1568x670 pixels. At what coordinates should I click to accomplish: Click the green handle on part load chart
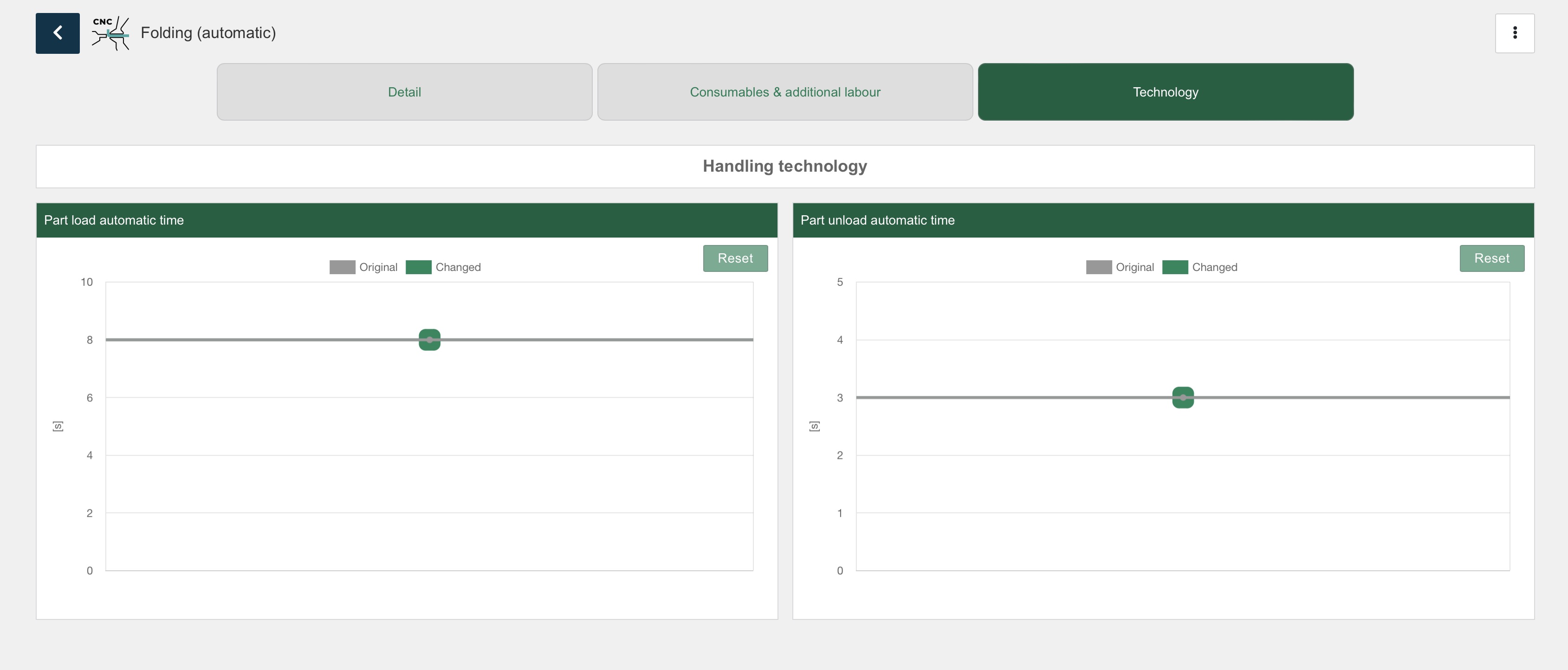click(429, 340)
